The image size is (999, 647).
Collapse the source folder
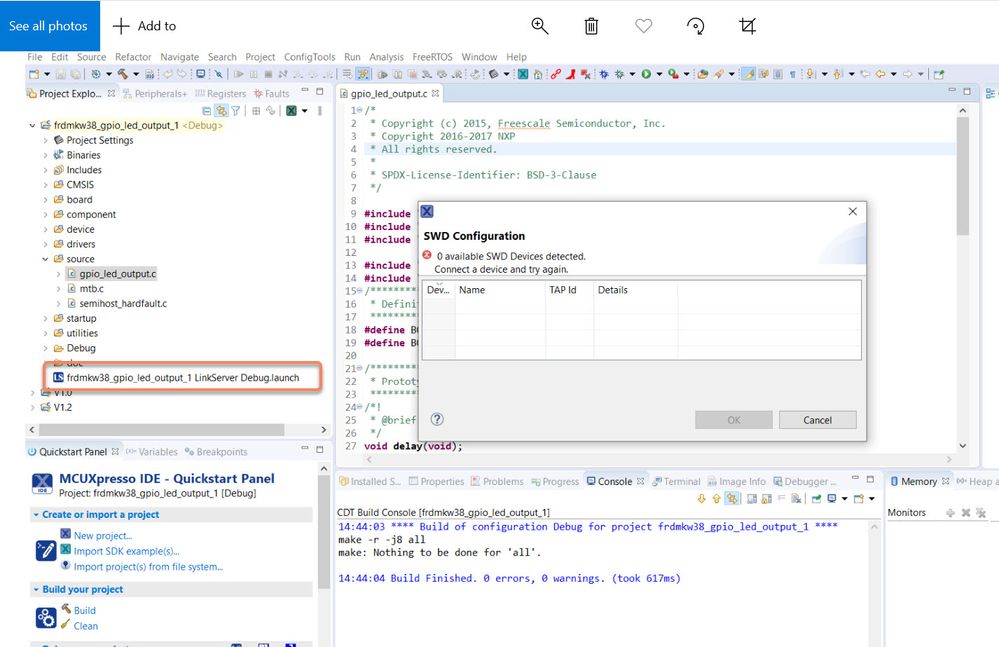tap(45, 259)
